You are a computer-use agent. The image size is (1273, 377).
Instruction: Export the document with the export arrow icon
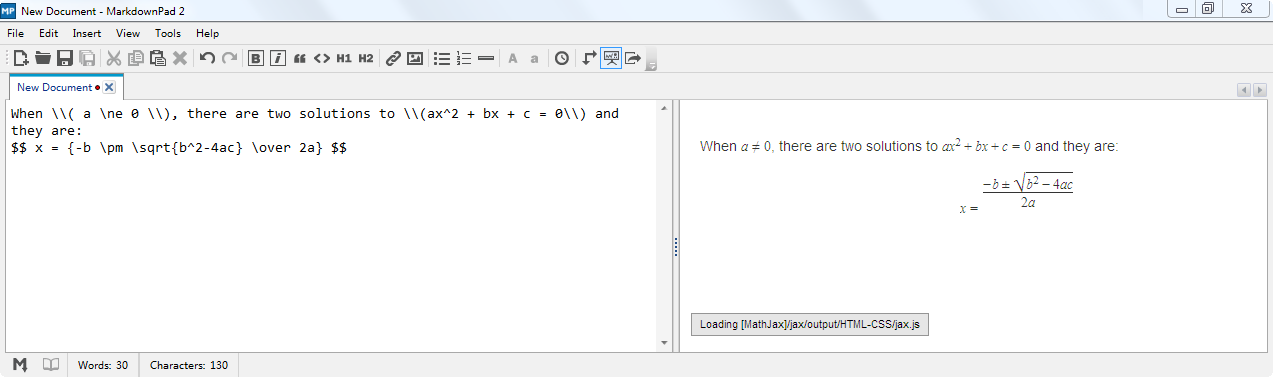point(633,58)
